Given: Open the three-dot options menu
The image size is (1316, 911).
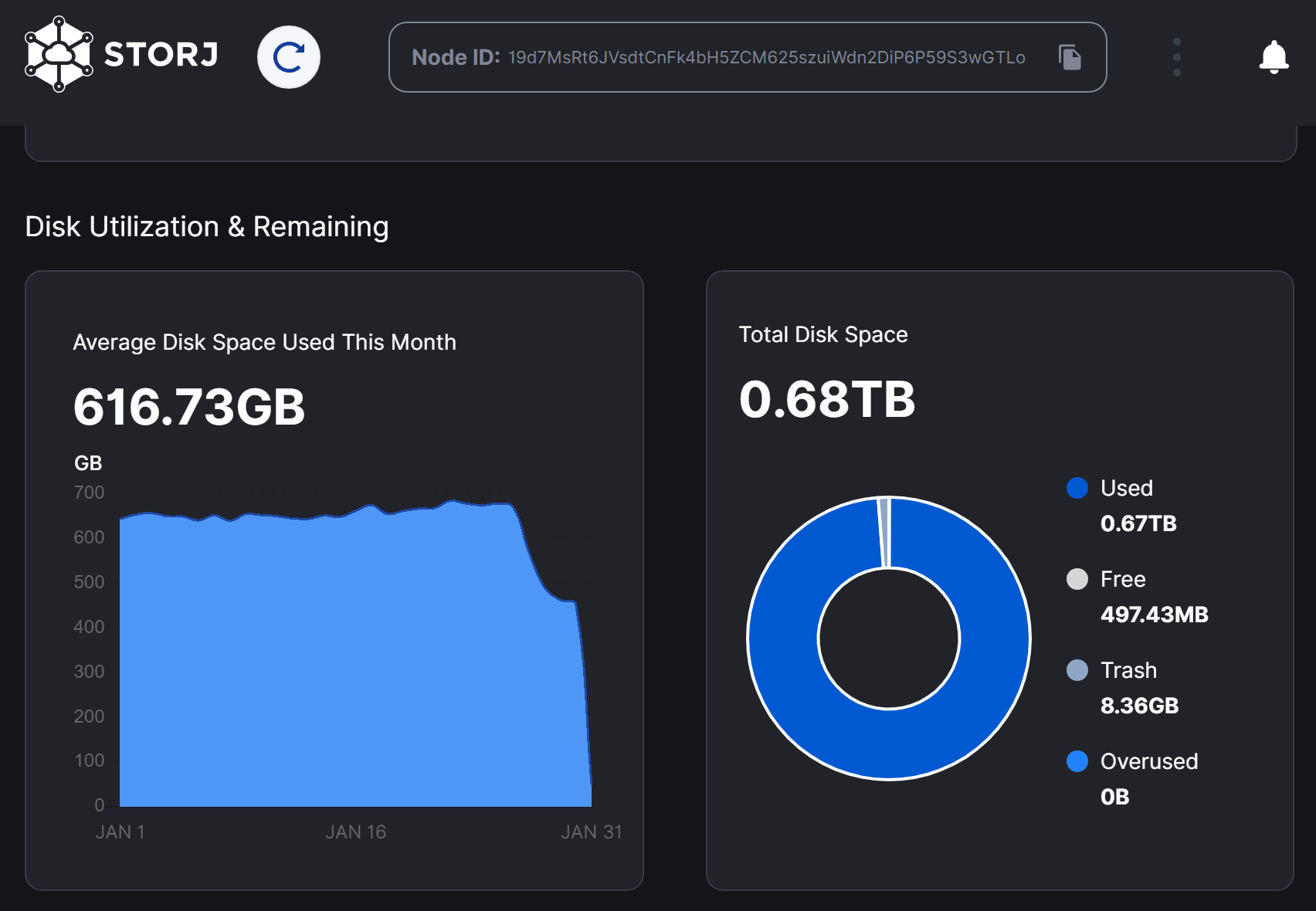Looking at the screenshot, I should tap(1176, 57).
